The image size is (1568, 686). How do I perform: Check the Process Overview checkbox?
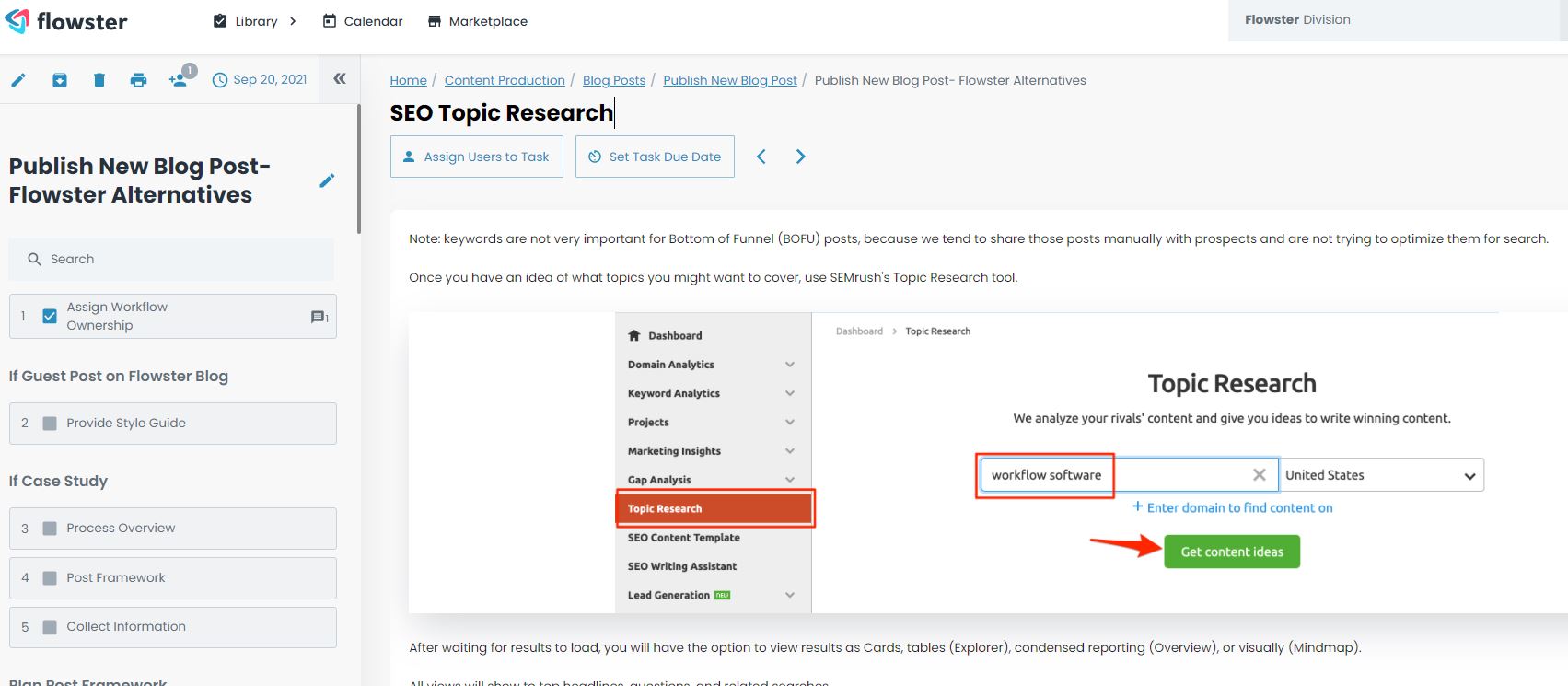[50, 529]
